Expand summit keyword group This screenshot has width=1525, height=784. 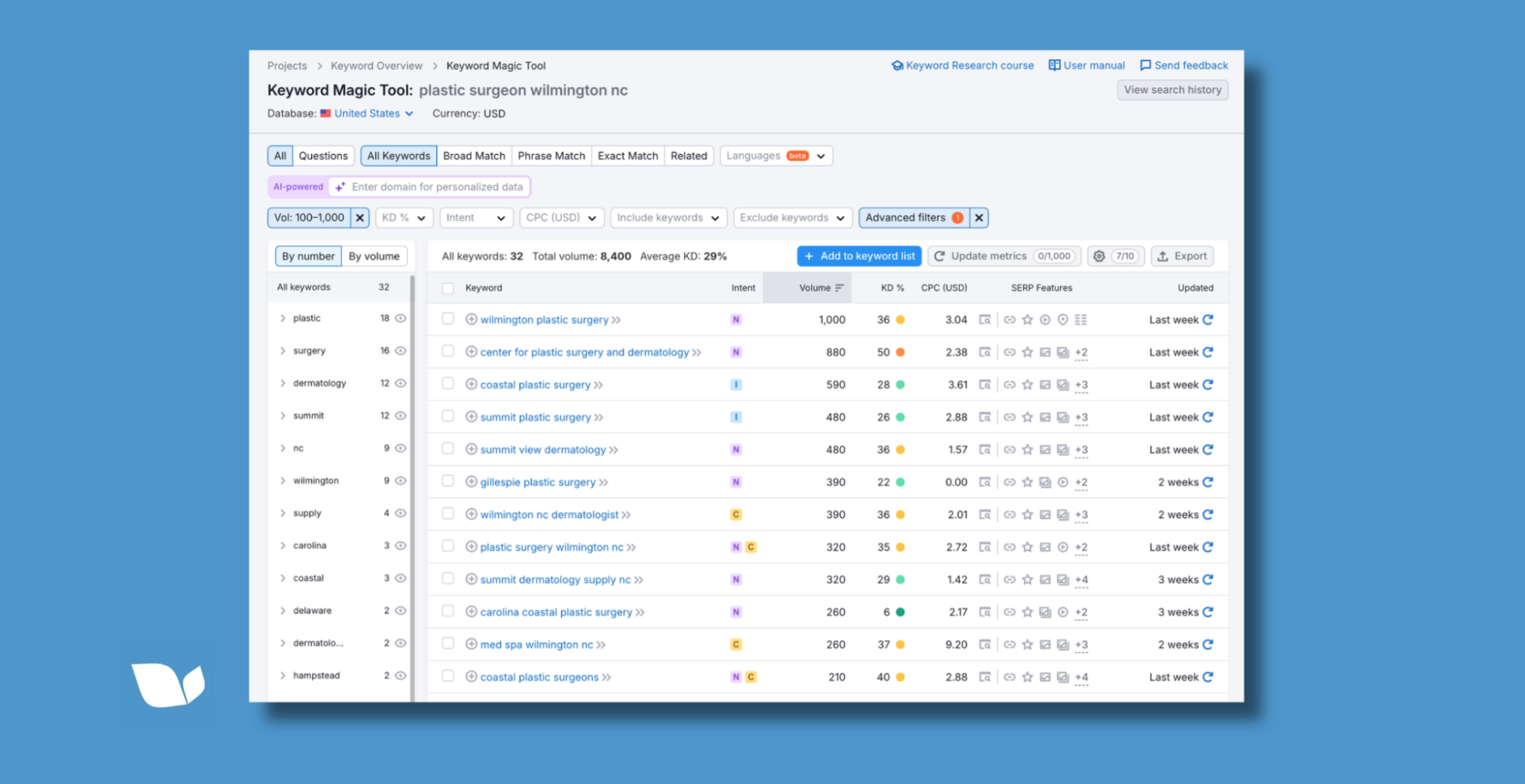pos(283,416)
